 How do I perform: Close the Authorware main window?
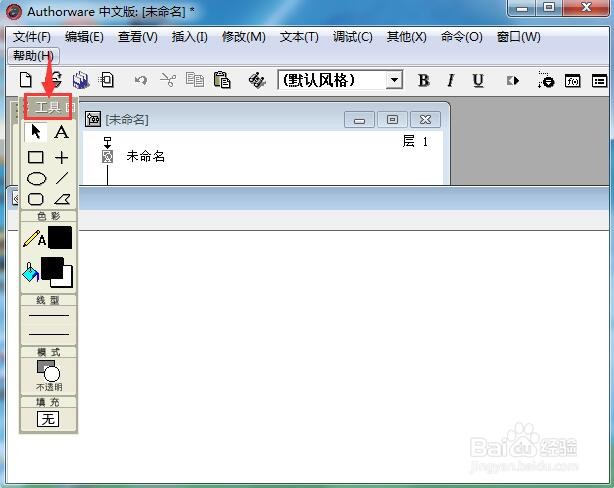click(586, 7)
